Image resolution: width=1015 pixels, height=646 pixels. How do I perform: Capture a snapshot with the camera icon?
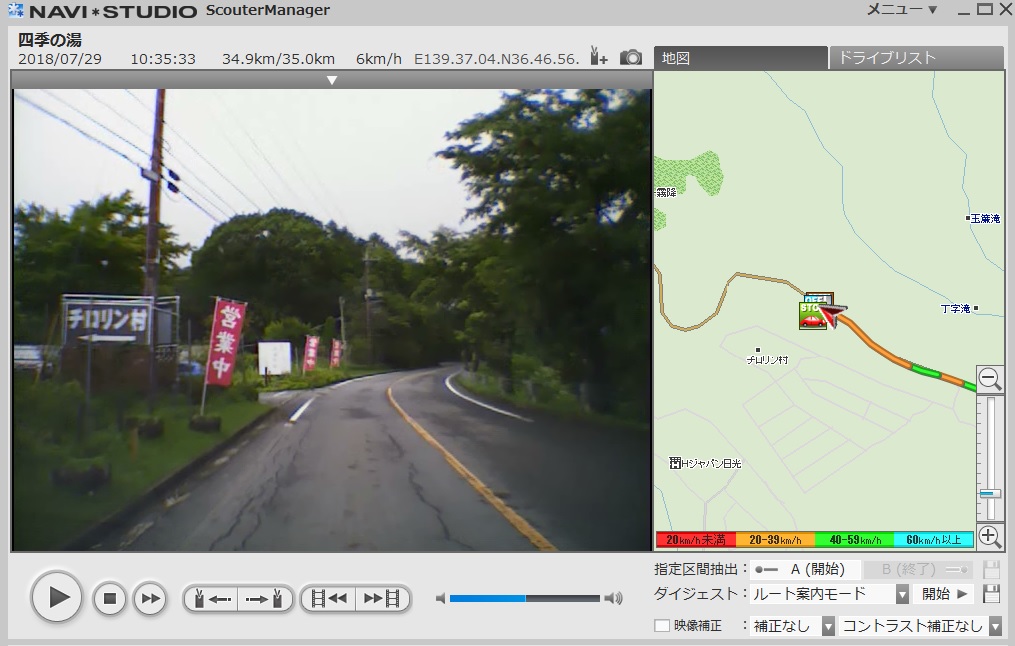coord(631,57)
